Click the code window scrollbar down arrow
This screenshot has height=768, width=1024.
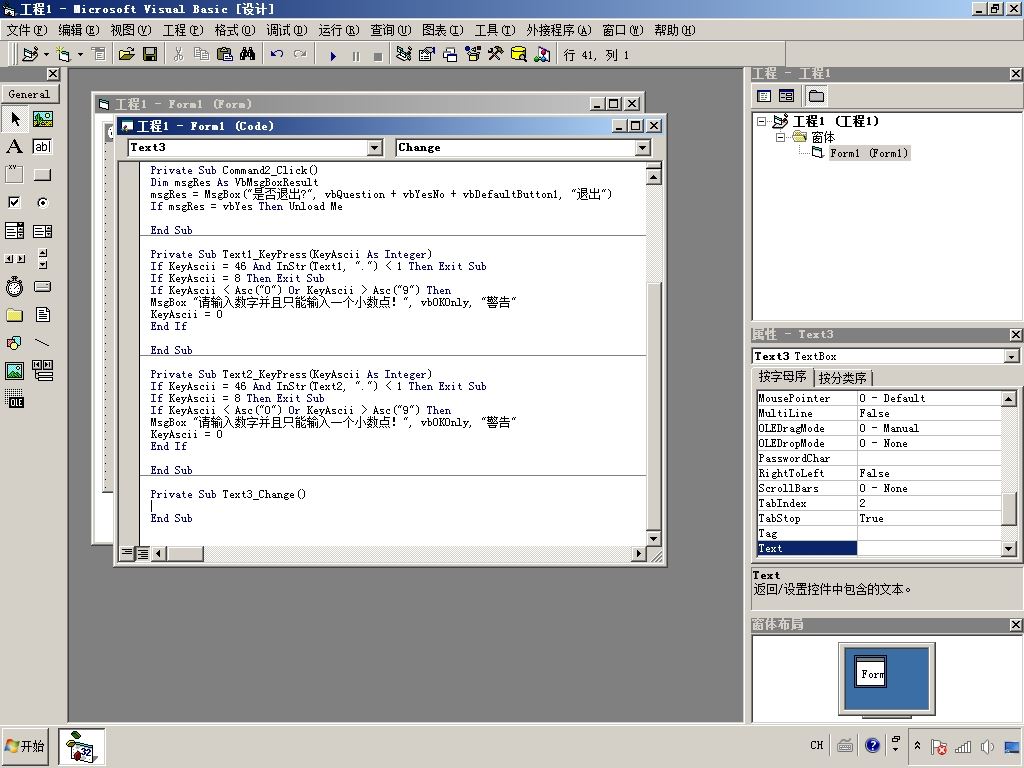click(653, 539)
